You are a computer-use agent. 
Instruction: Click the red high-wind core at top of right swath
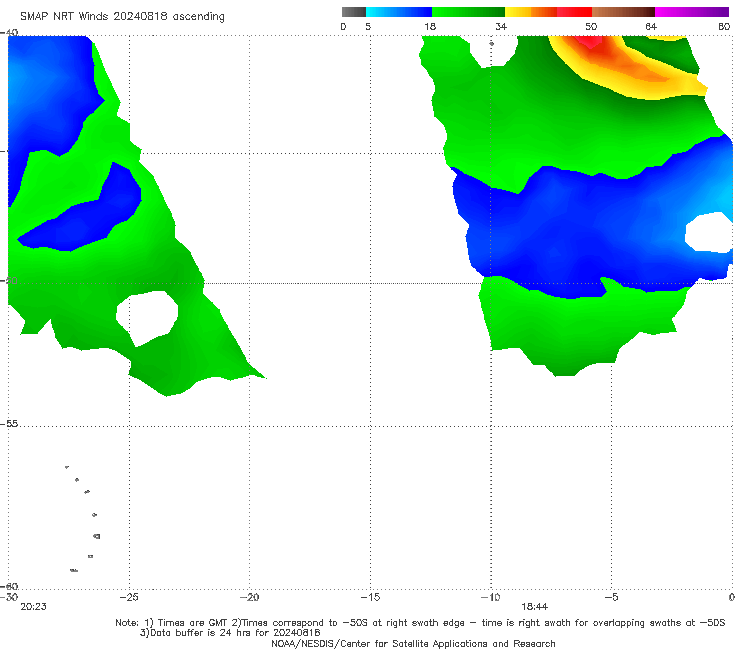tap(589, 42)
